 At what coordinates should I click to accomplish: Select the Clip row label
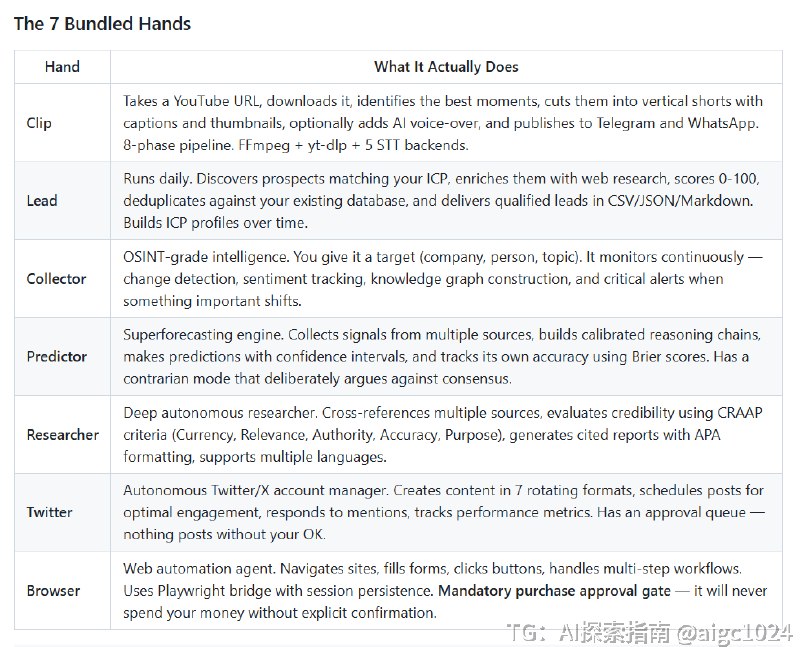click(39, 123)
